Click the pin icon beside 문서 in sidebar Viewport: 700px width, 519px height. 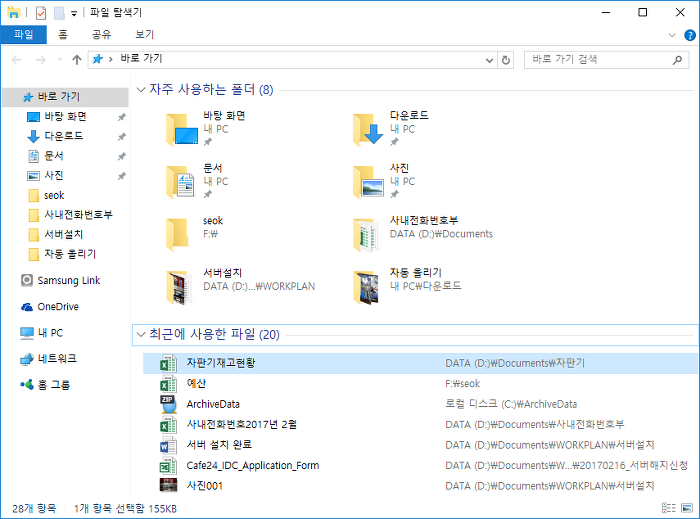pyautogui.click(x=121, y=156)
